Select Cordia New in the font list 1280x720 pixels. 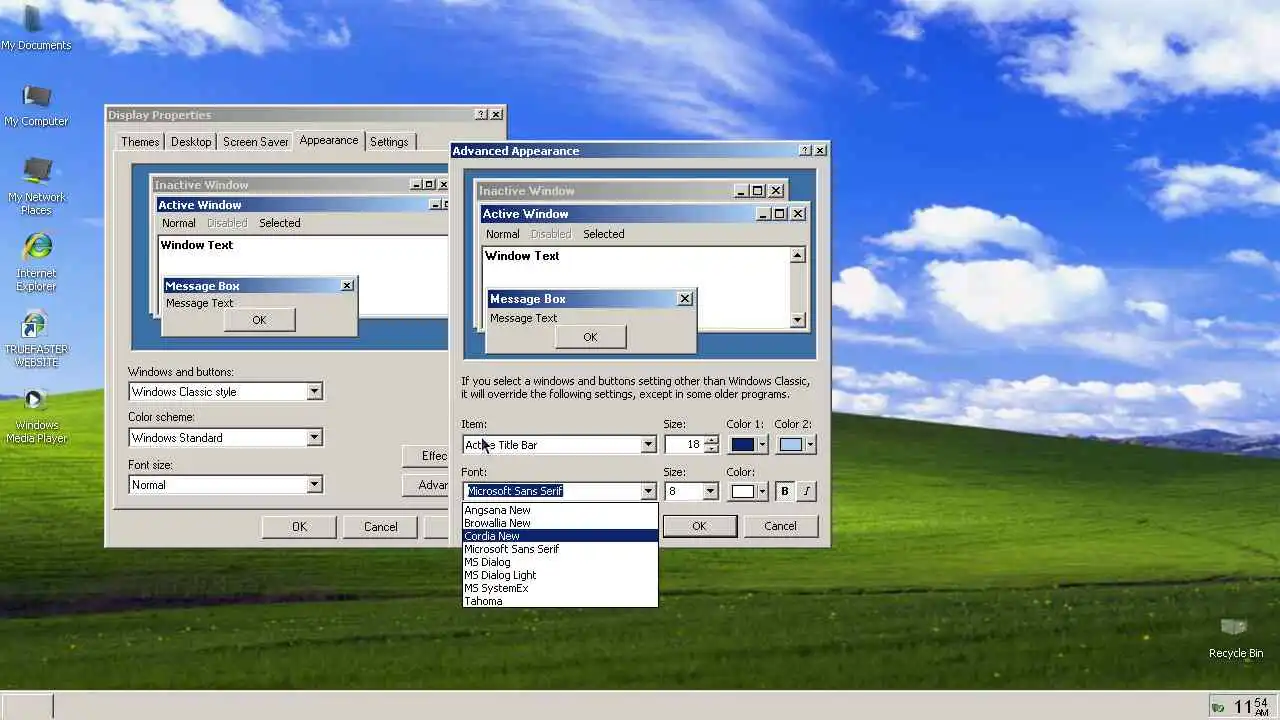[x=560, y=536]
